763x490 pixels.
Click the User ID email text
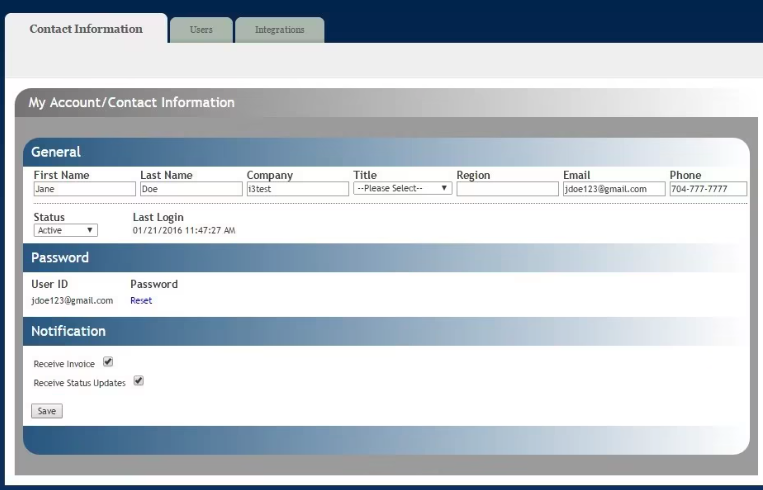[72, 300]
